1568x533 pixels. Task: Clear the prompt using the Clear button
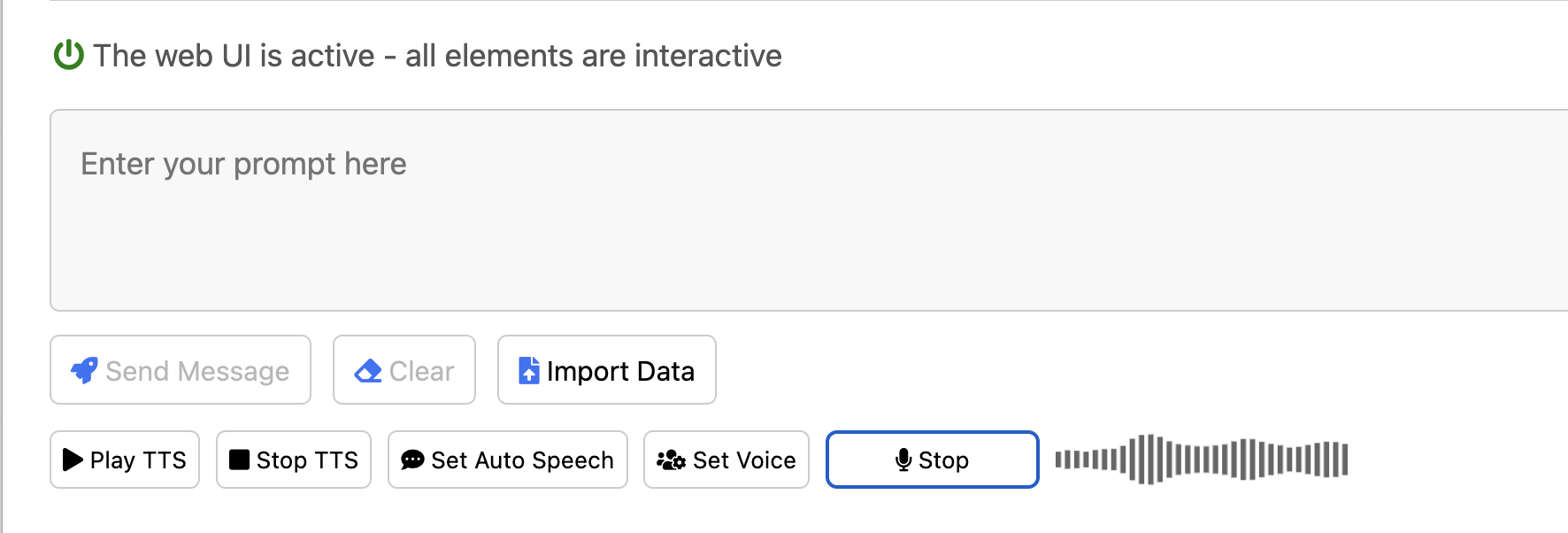click(404, 370)
